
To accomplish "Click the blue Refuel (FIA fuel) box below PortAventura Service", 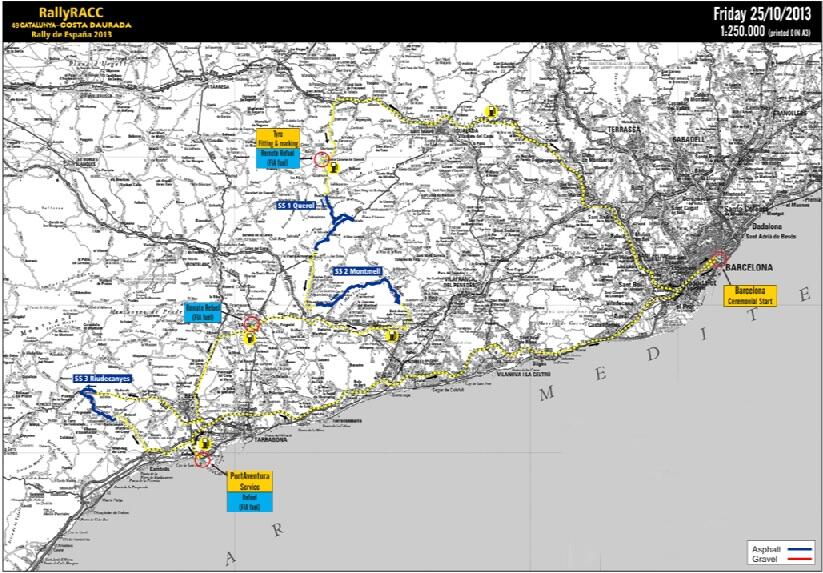I will point(250,501).
